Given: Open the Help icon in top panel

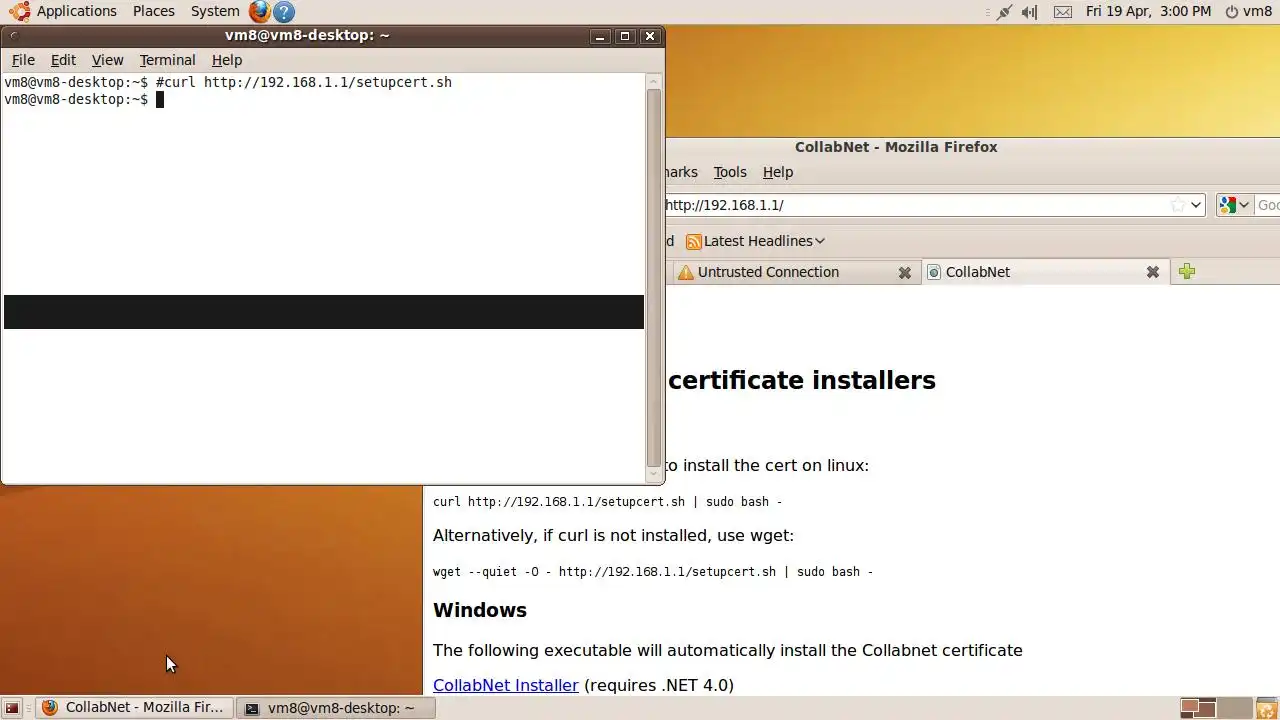Looking at the screenshot, I should 284,12.
